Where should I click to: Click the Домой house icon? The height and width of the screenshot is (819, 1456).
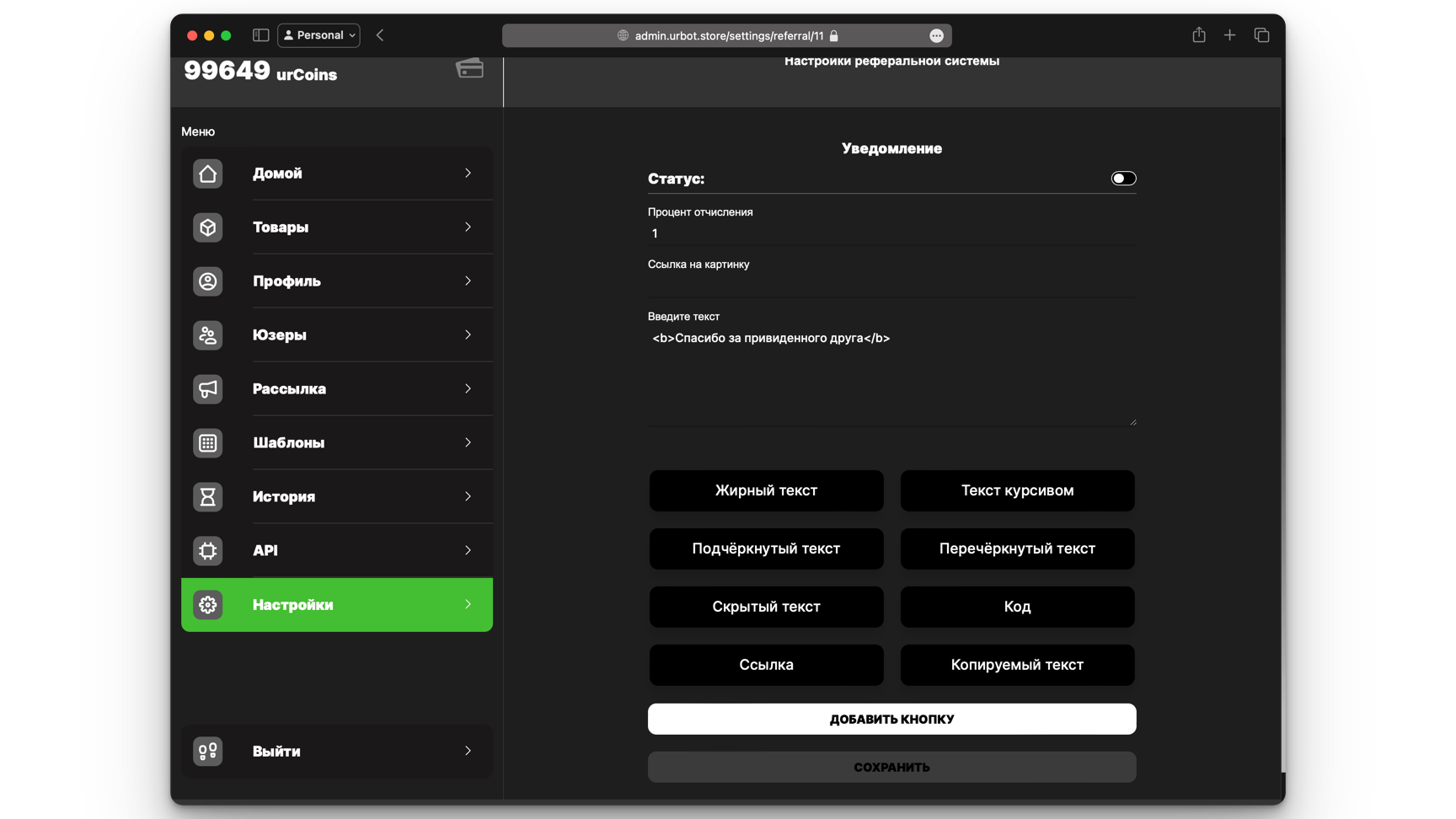tap(207, 174)
